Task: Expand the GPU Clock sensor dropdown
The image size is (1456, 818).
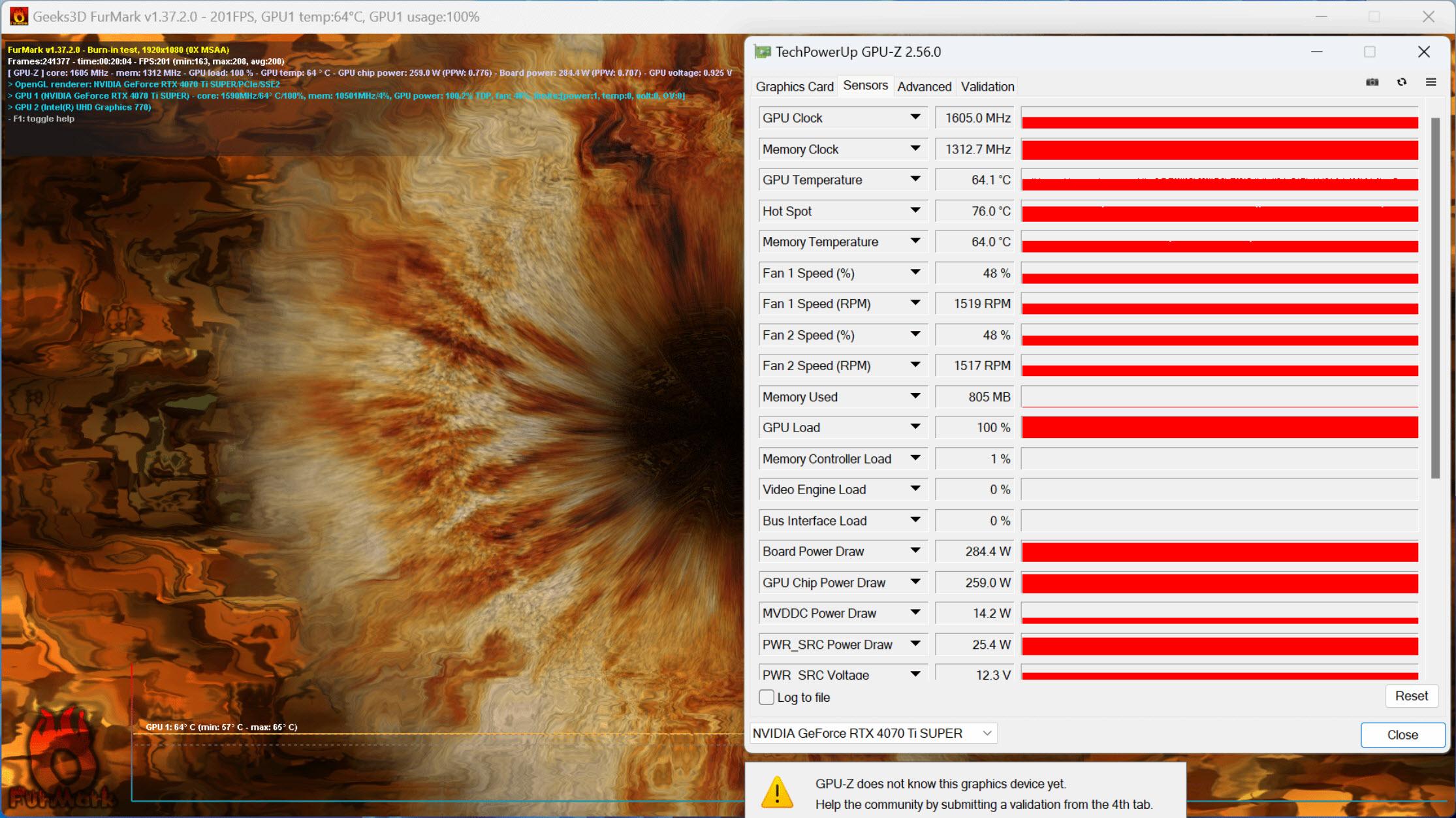Action: click(x=916, y=117)
